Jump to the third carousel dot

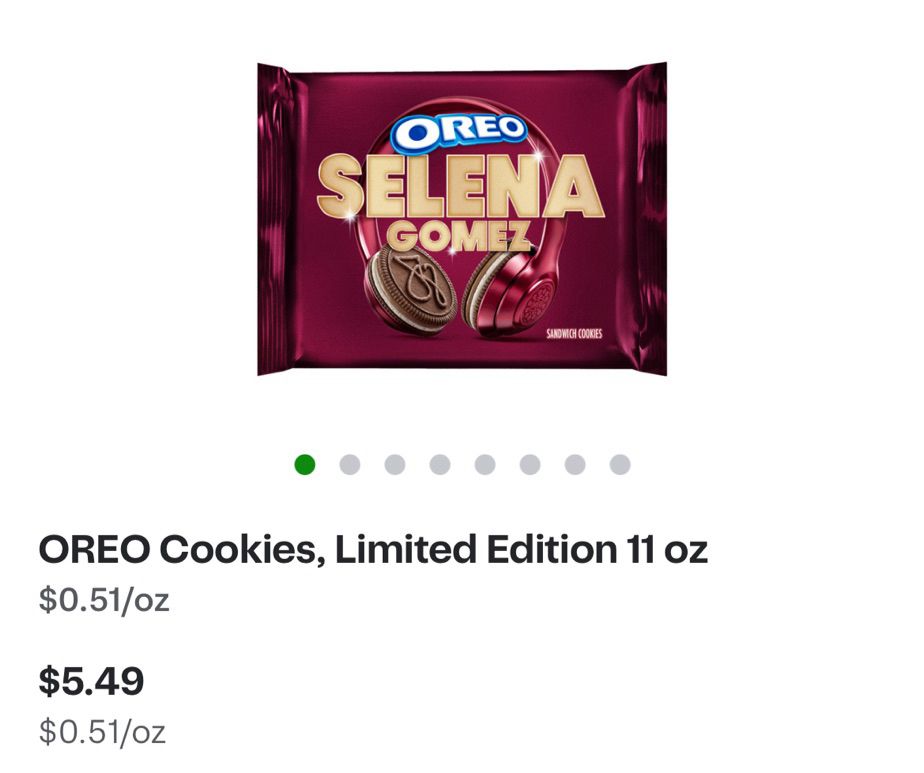(x=395, y=464)
